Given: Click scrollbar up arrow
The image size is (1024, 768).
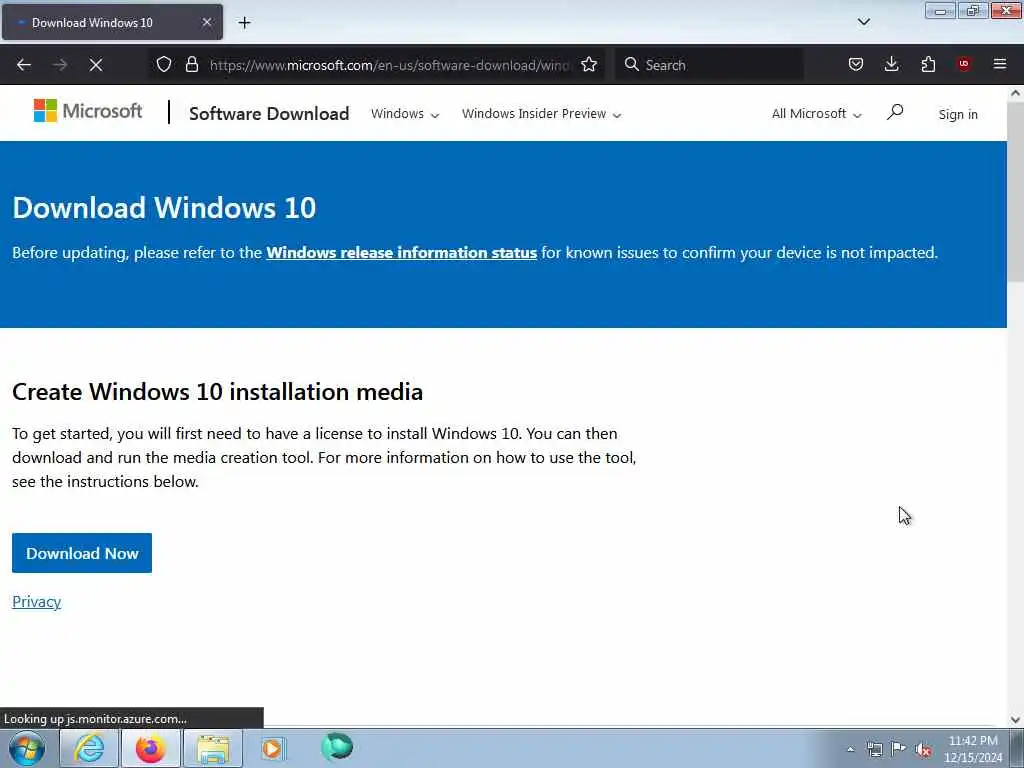Looking at the screenshot, I should coord(1015,93).
